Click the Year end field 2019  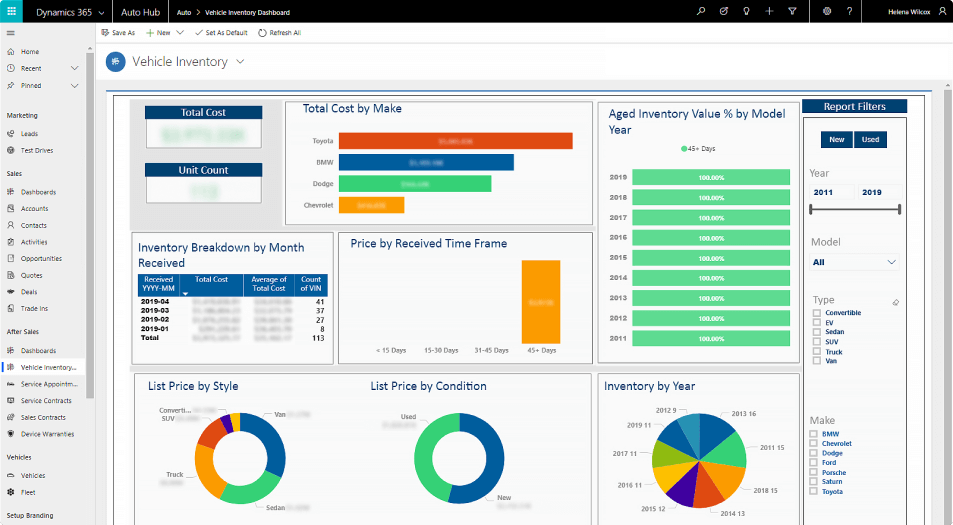click(x=879, y=192)
